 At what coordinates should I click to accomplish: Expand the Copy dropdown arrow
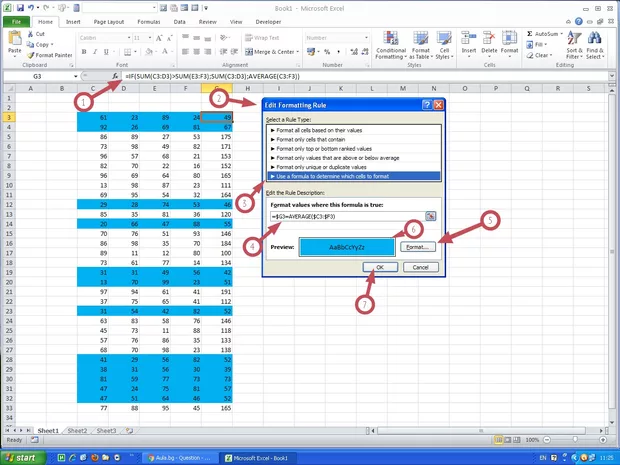point(52,45)
